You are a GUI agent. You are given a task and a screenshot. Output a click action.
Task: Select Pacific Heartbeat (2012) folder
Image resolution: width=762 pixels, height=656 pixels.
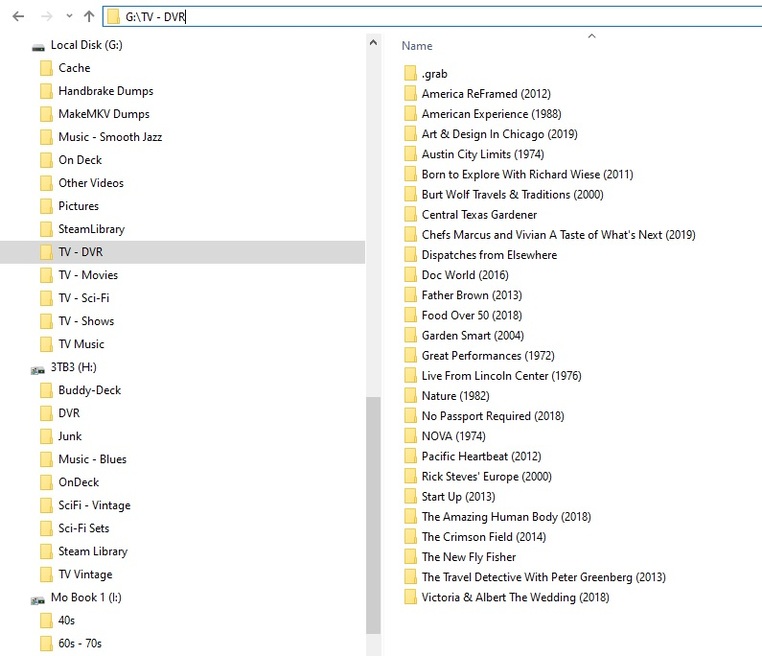click(481, 456)
